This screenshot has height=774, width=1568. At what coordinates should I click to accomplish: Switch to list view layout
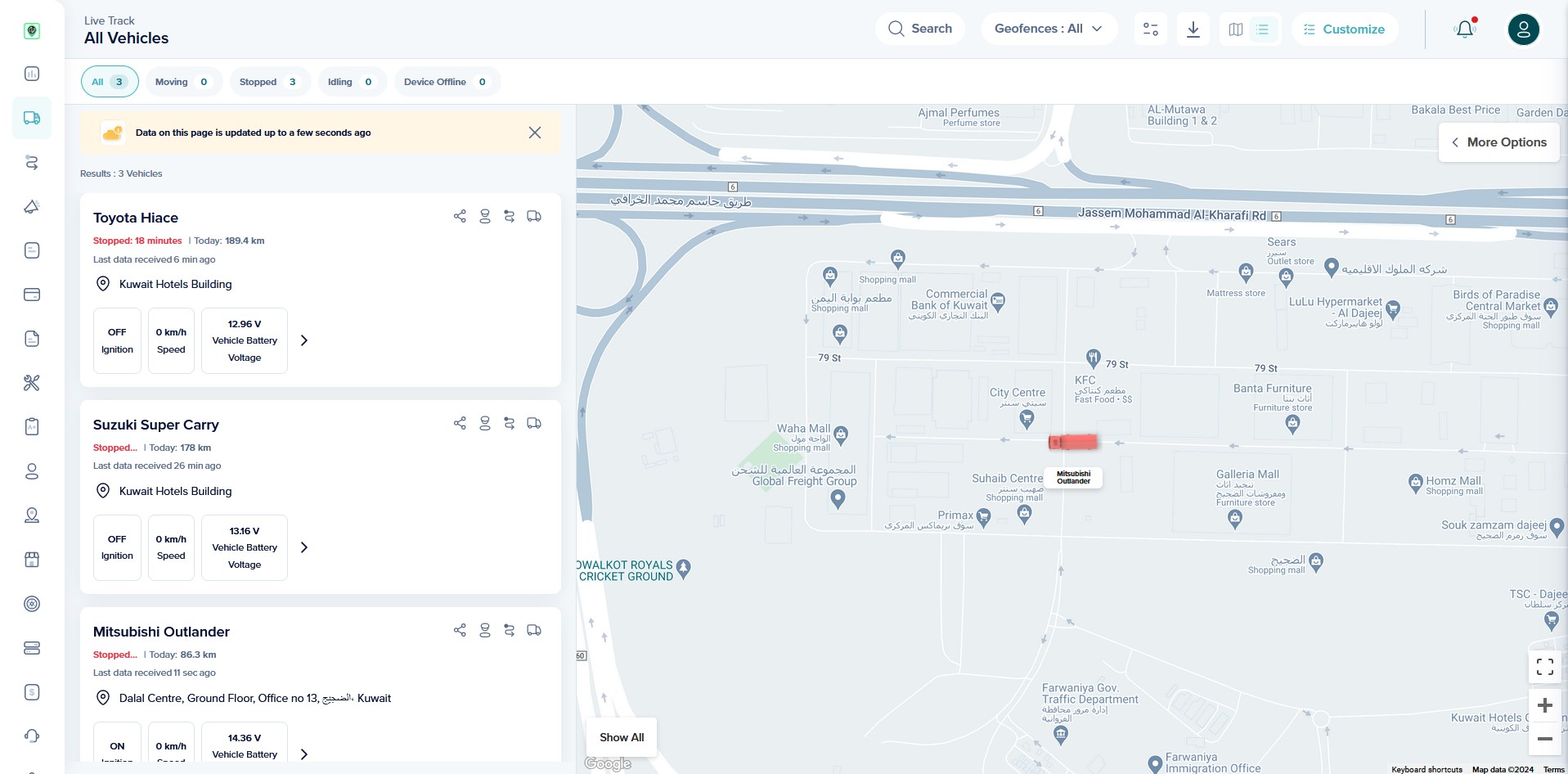click(x=1263, y=29)
